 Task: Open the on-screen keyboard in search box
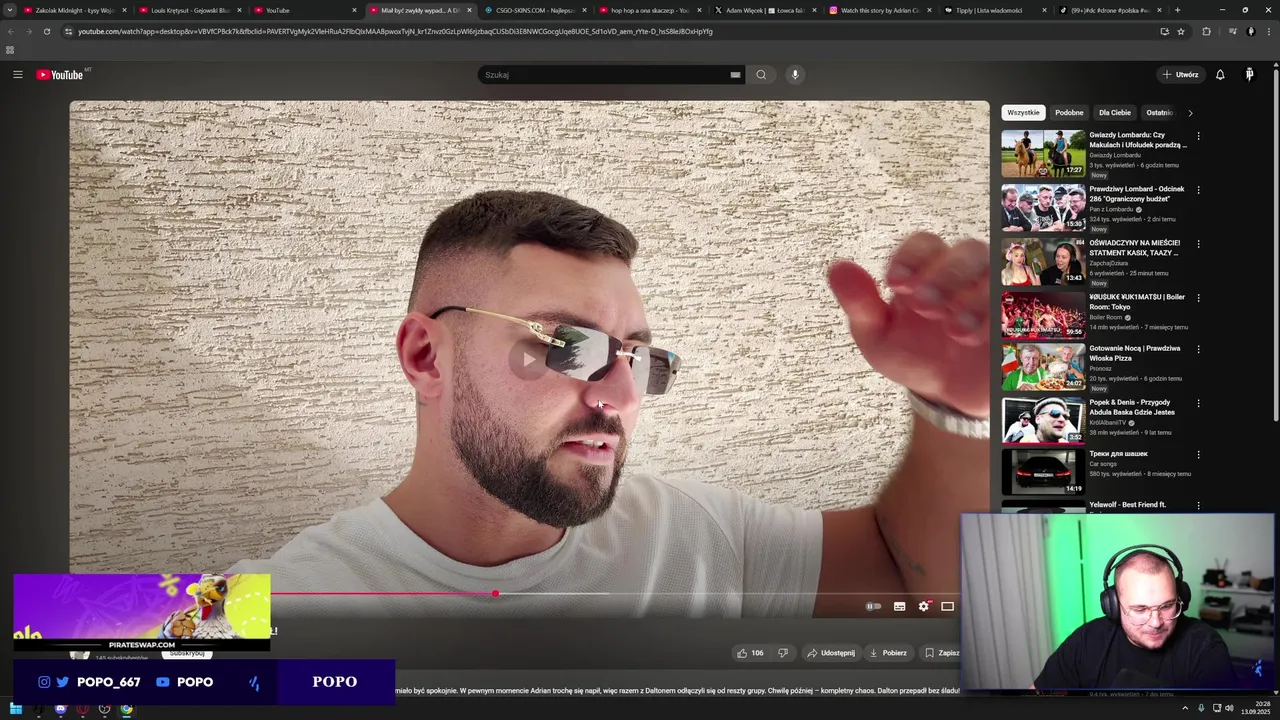[x=735, y=75]
